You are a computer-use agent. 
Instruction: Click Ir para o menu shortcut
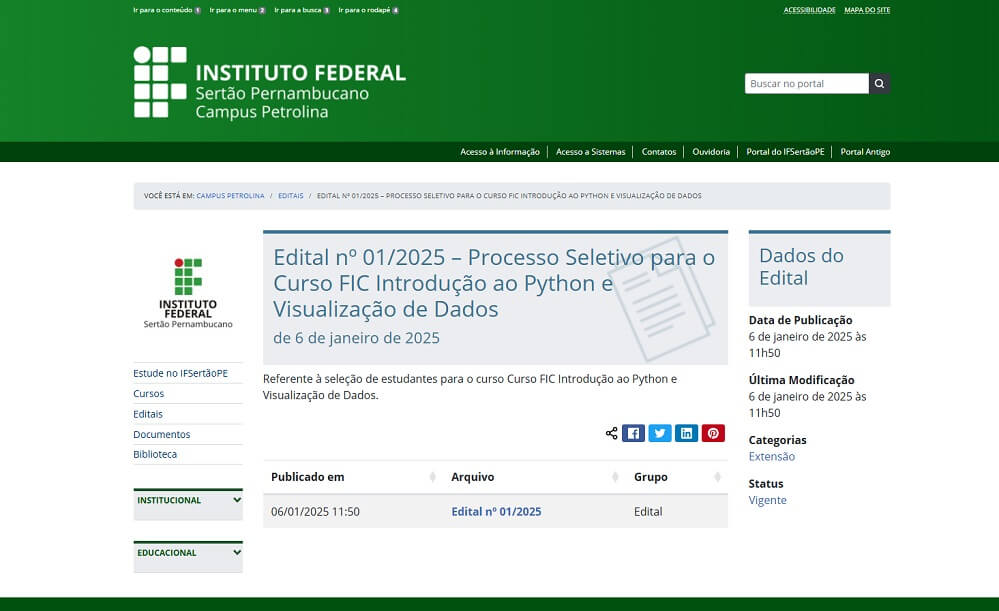click(x=238, y=10)
